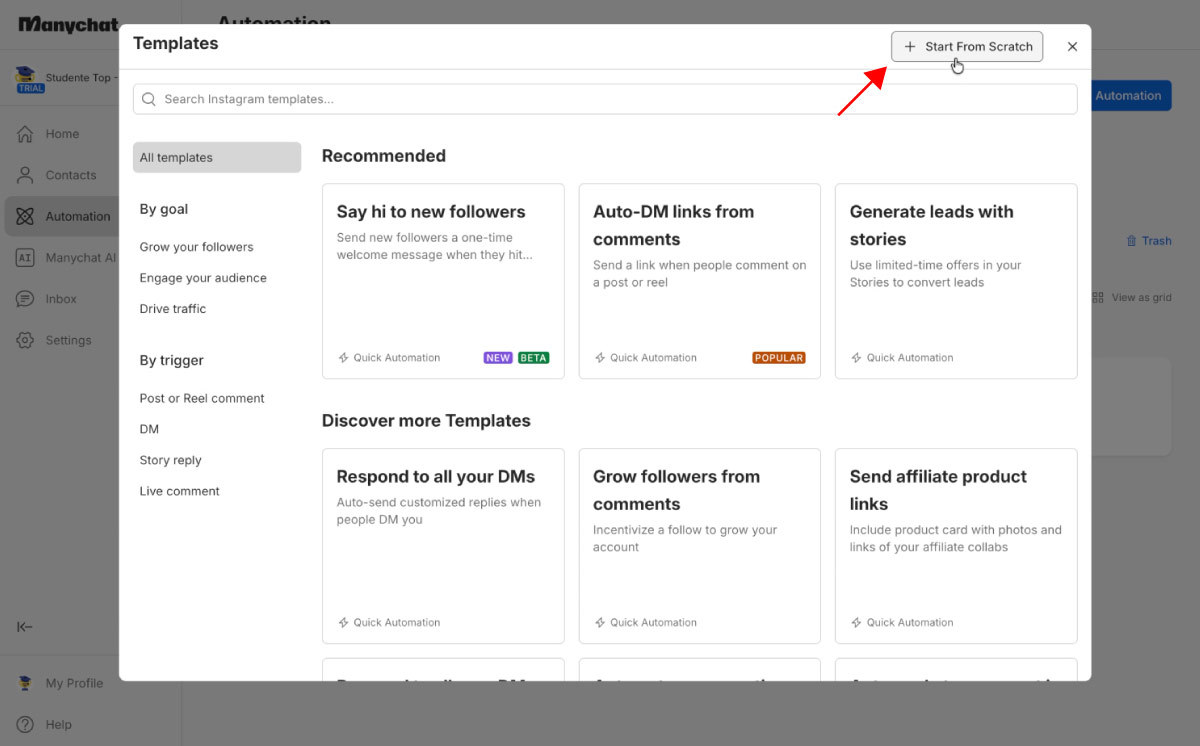Filter by Grow your followers goal
Screen dimensions: 1200x746
pyautogui.click(x=197, y=247)
